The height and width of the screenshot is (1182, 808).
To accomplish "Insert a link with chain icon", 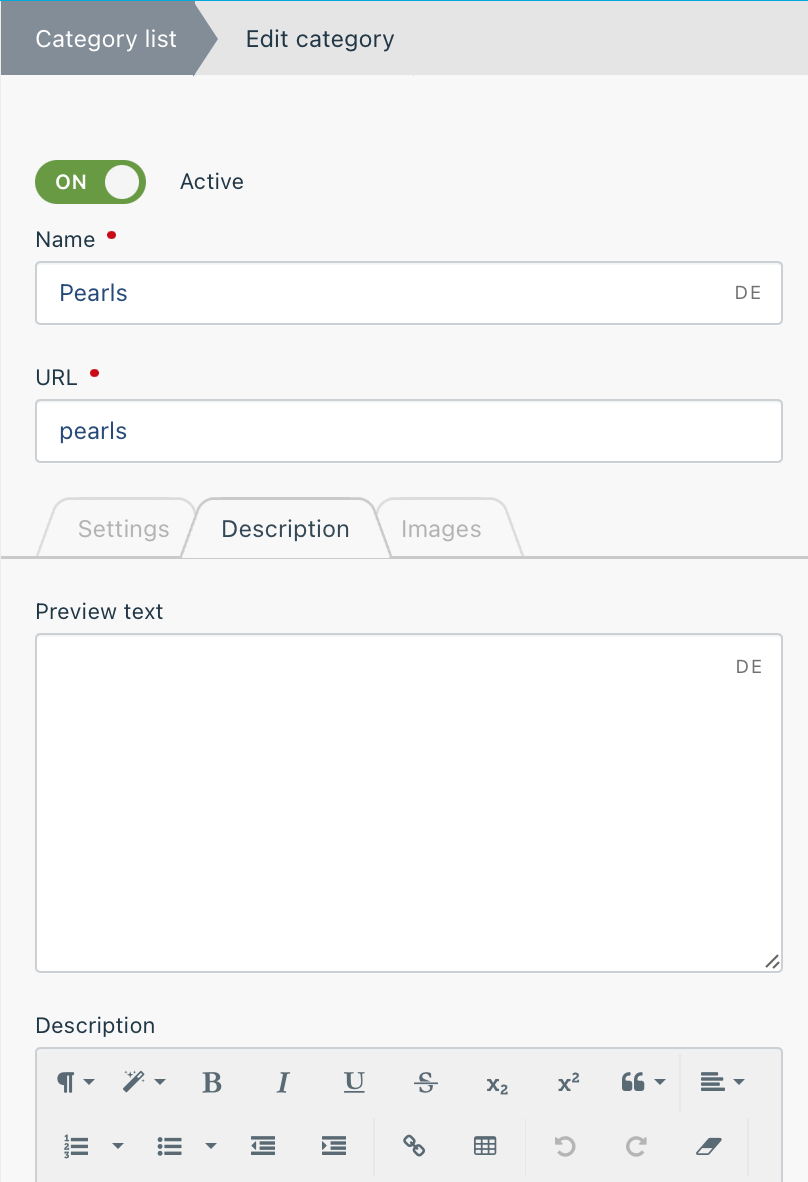I will point(414,1146).
